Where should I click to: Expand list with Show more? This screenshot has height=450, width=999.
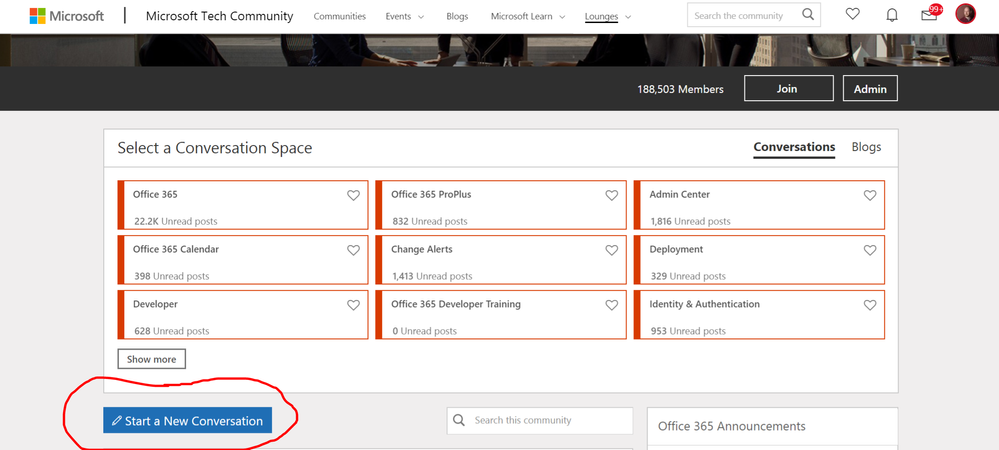[152, 359]
